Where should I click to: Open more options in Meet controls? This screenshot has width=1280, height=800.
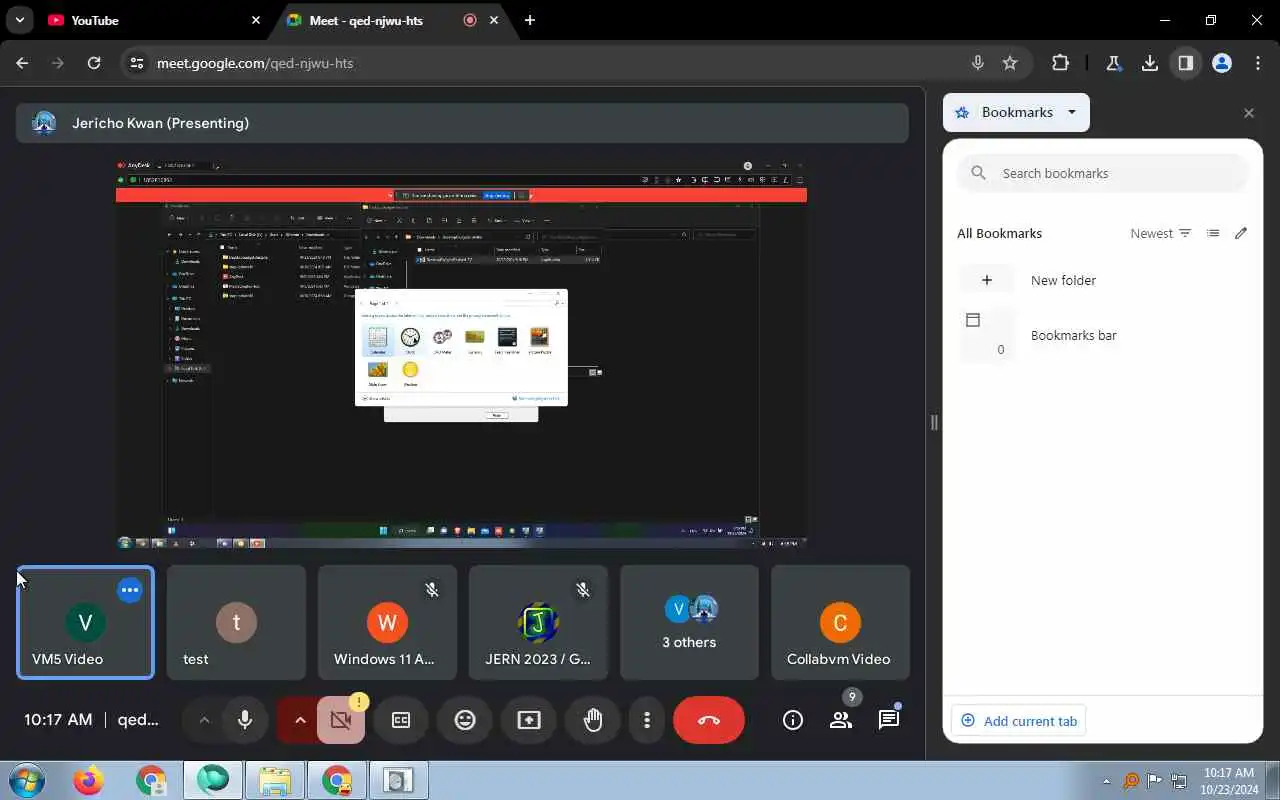(647, 720)
